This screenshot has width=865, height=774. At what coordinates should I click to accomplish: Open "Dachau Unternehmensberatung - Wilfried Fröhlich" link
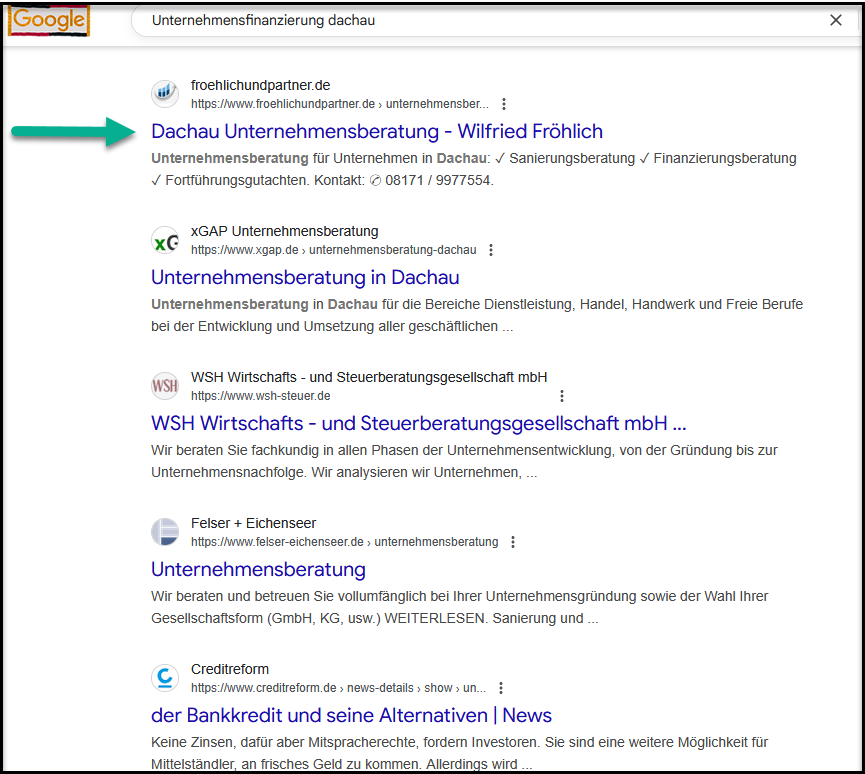tap(377, 131)
